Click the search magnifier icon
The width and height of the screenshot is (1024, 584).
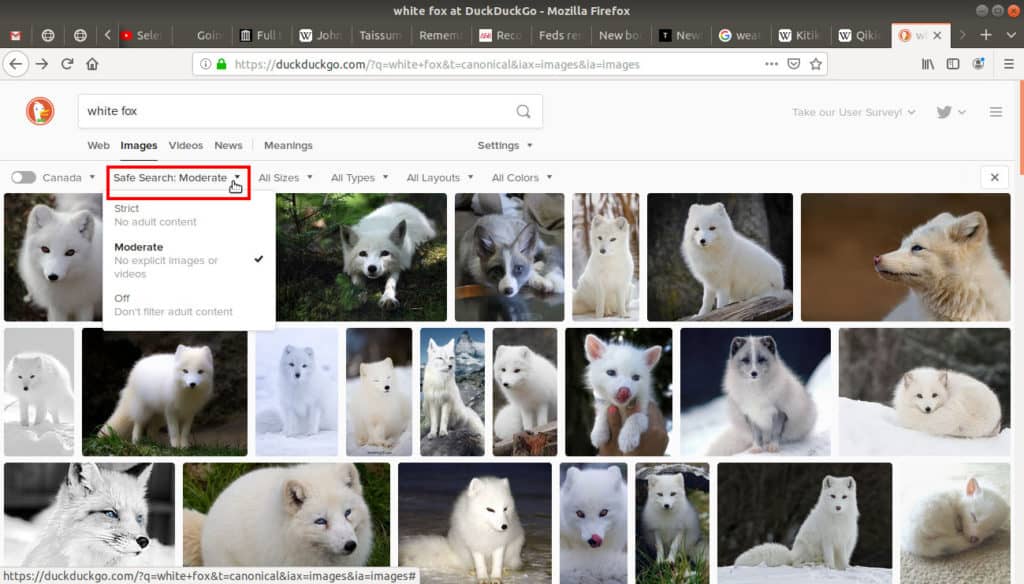(523, 111)
